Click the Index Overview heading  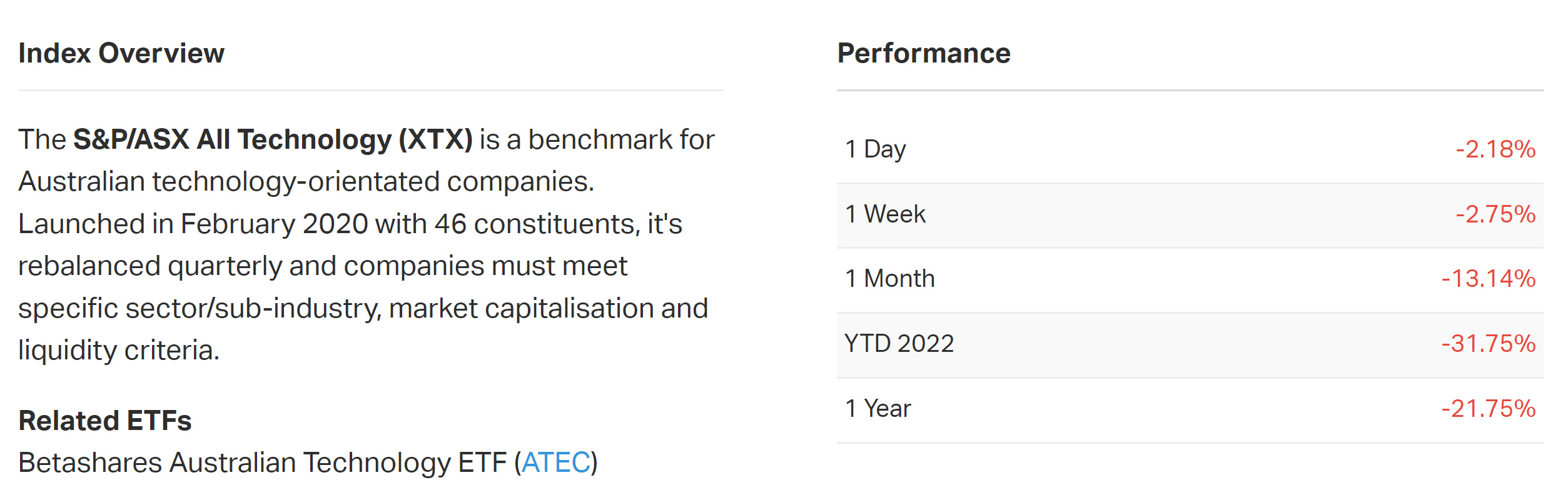121,53
